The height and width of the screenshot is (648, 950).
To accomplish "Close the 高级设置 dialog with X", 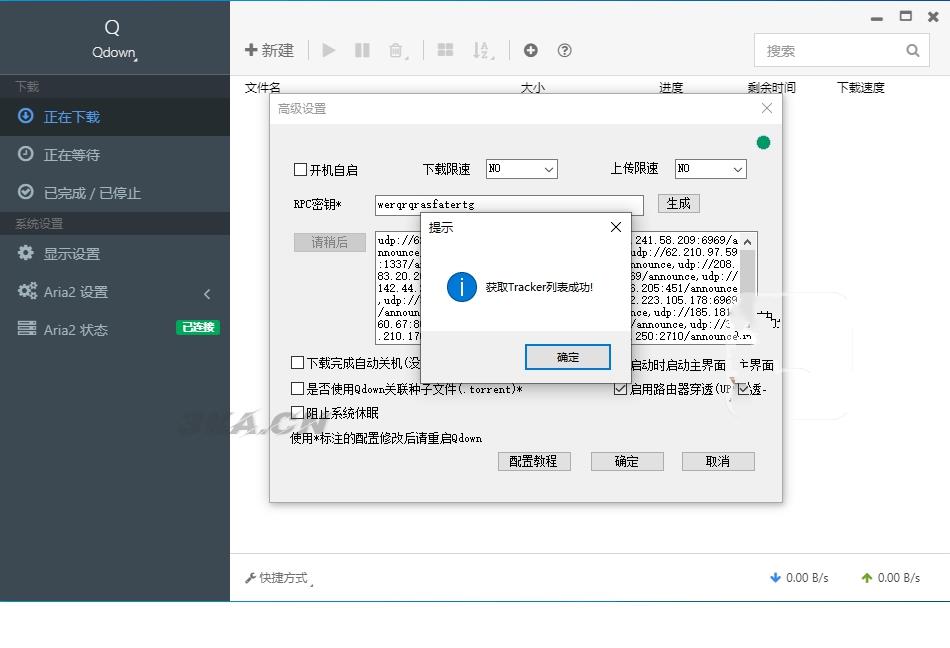I will point(766,108).
